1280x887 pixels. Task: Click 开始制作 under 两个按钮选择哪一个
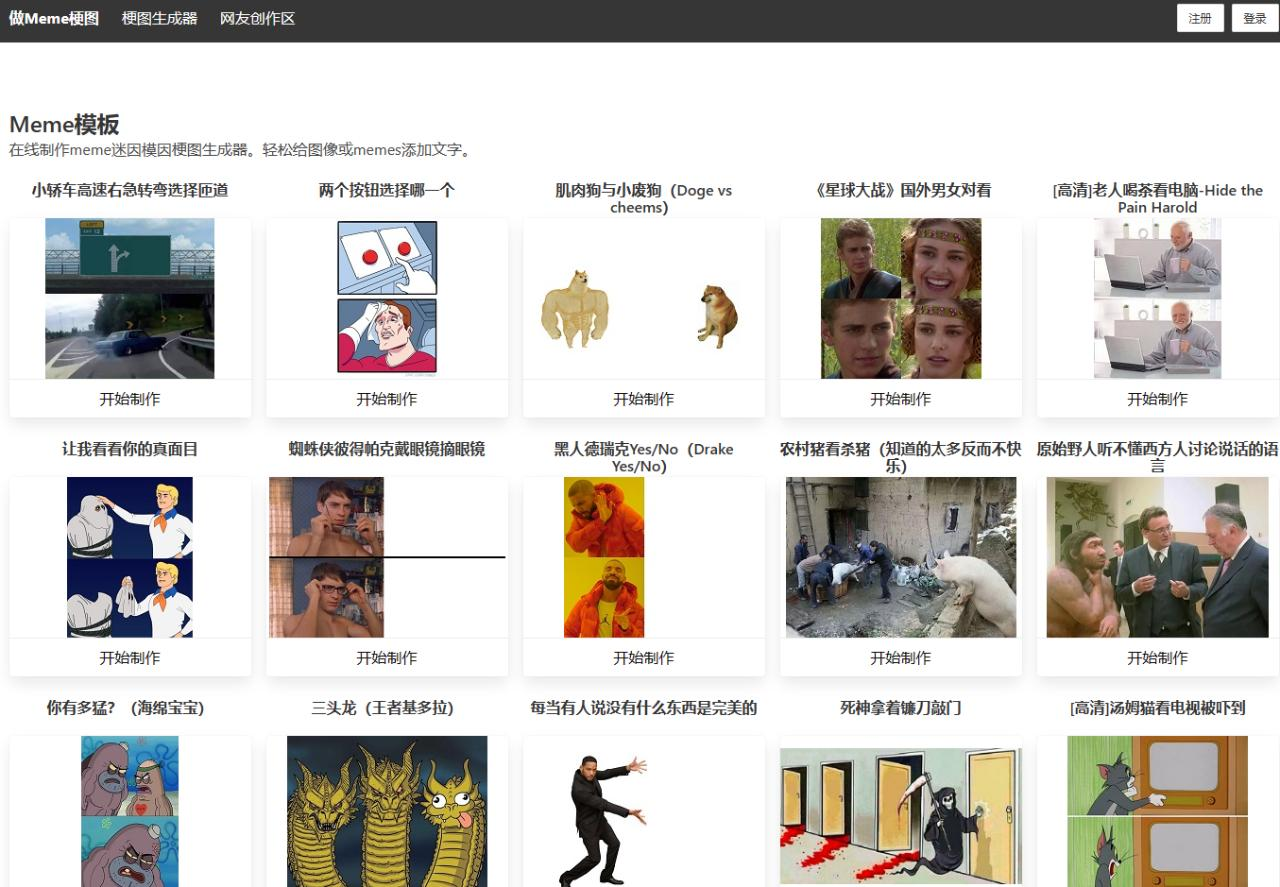pos(387,399)
